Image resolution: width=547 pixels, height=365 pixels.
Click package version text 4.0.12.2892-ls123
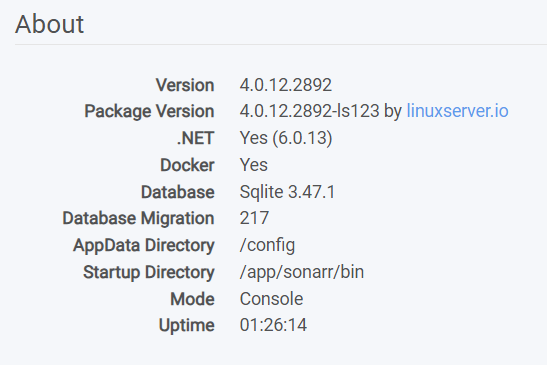click(309, 111)
